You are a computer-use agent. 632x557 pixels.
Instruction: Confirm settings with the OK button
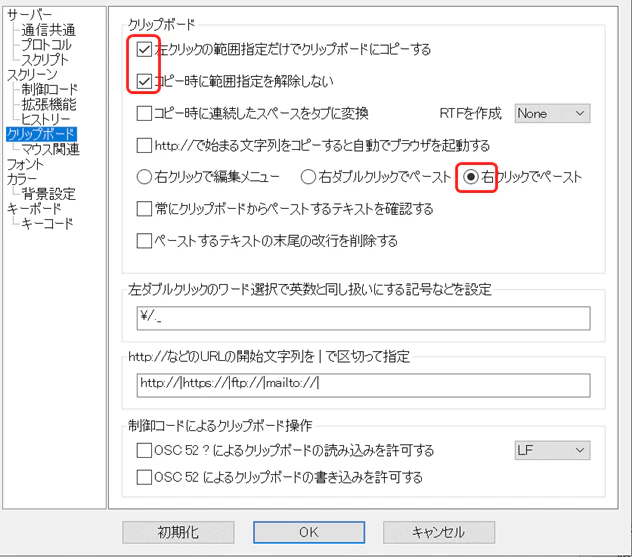point(309,532)
